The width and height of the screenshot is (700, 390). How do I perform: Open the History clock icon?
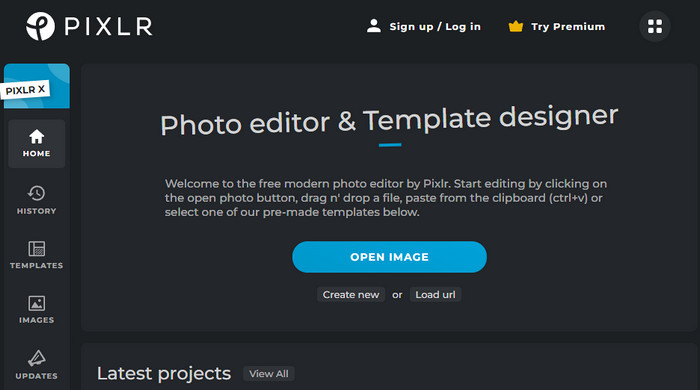pos(37,193)
